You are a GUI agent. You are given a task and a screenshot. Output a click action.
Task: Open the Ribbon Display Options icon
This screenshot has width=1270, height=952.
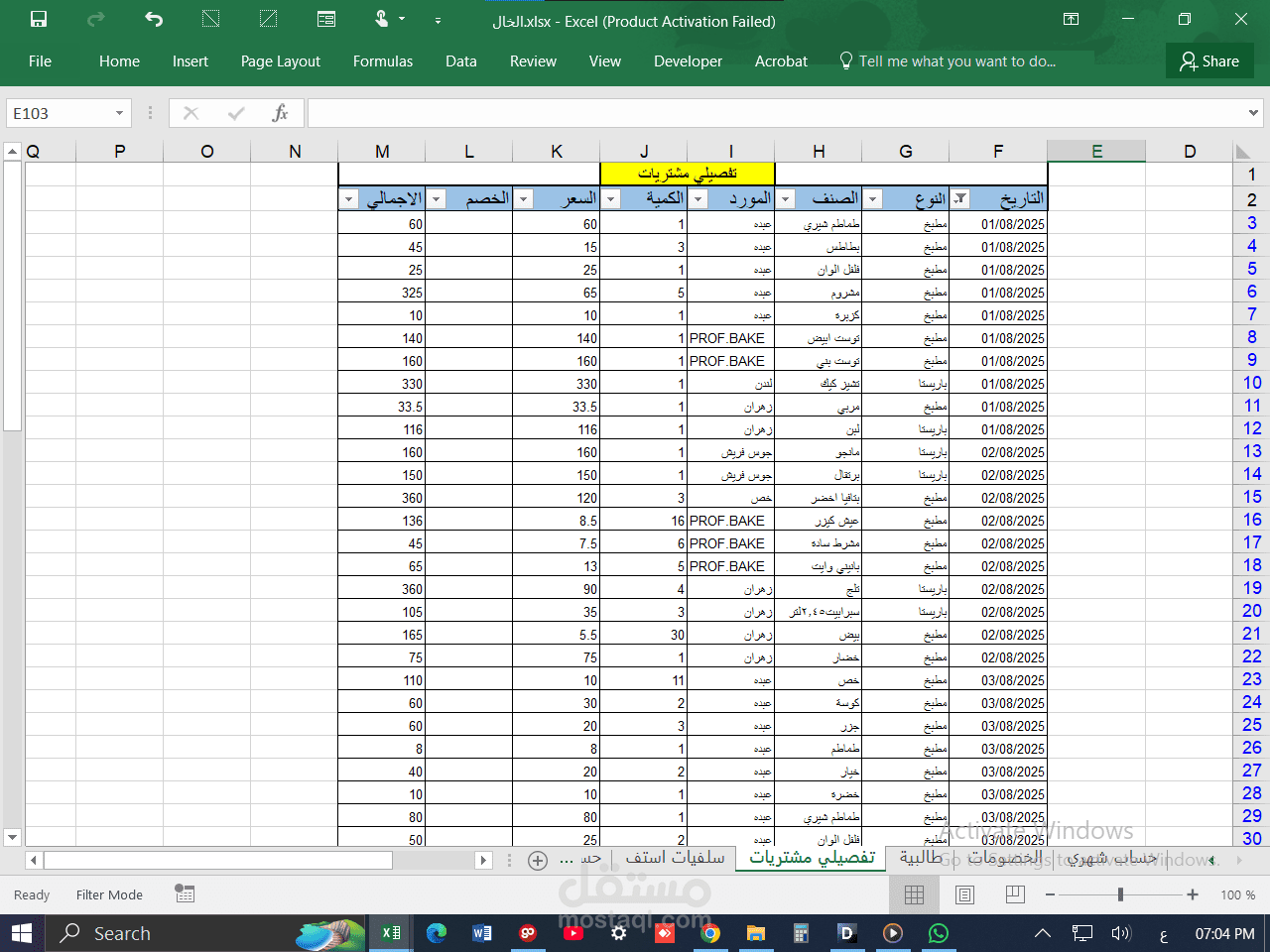[1072, 19]
